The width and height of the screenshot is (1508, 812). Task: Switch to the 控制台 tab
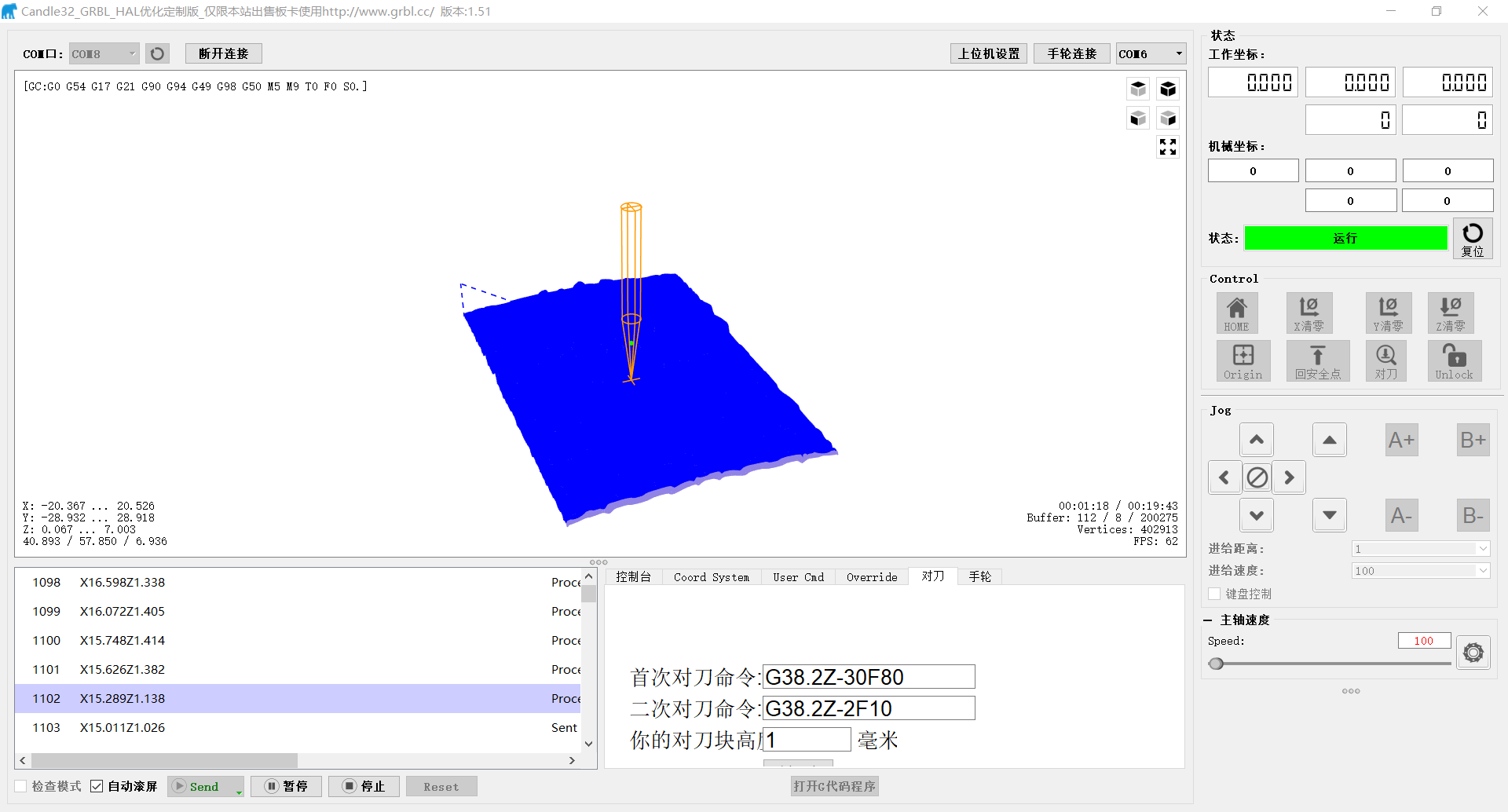(x=633, y=576)
